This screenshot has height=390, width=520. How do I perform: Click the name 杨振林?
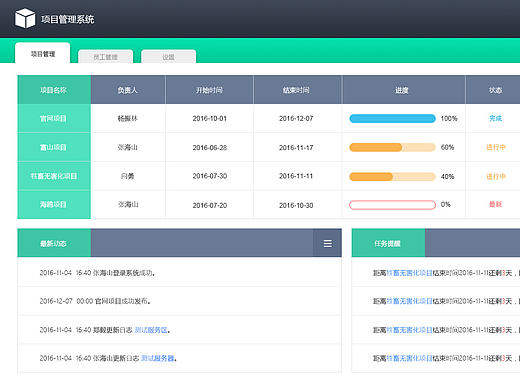[128, 118]
